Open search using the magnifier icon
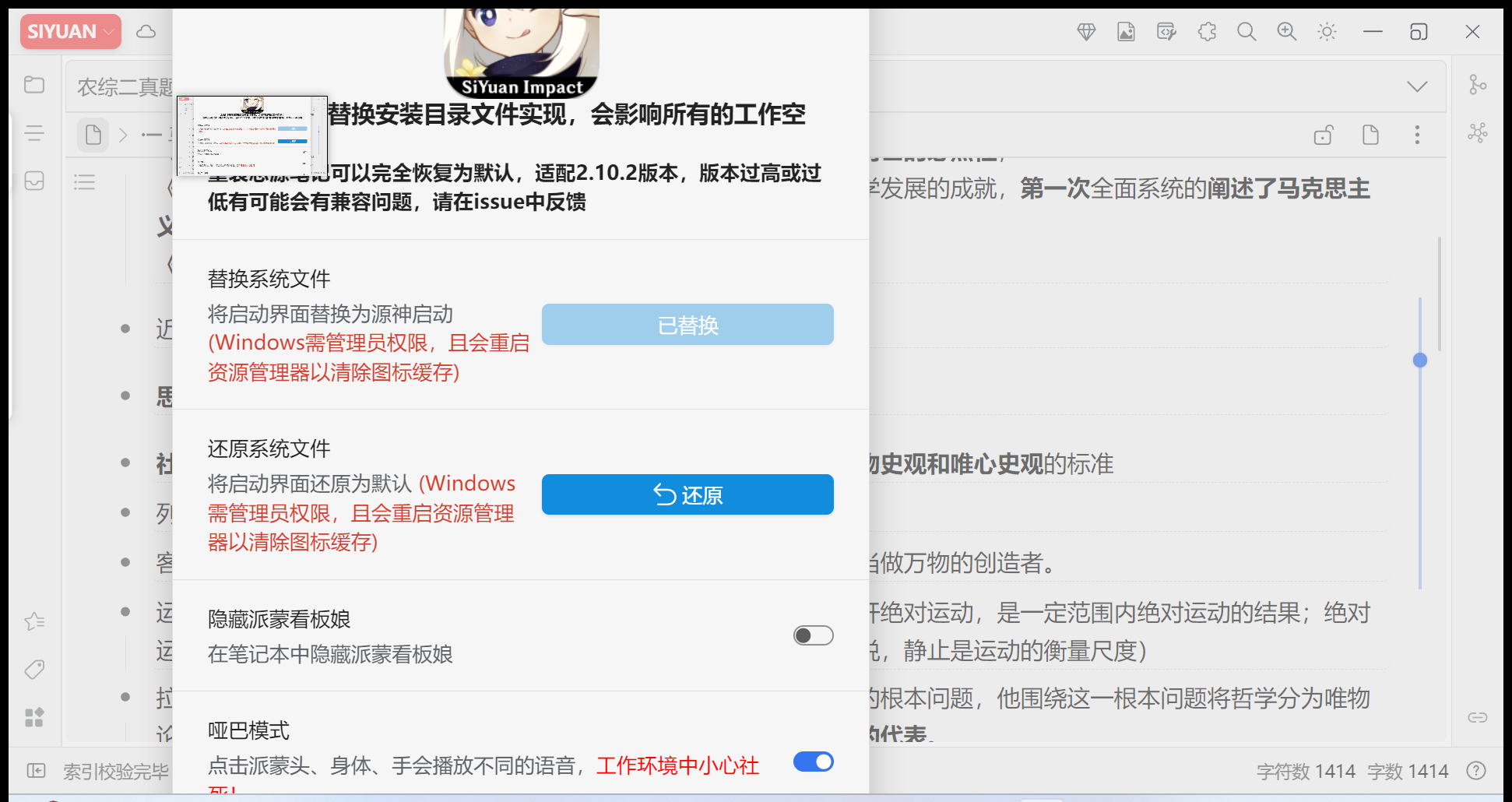Screen dimensions: 1512x802 click(x=1247, y=31)
